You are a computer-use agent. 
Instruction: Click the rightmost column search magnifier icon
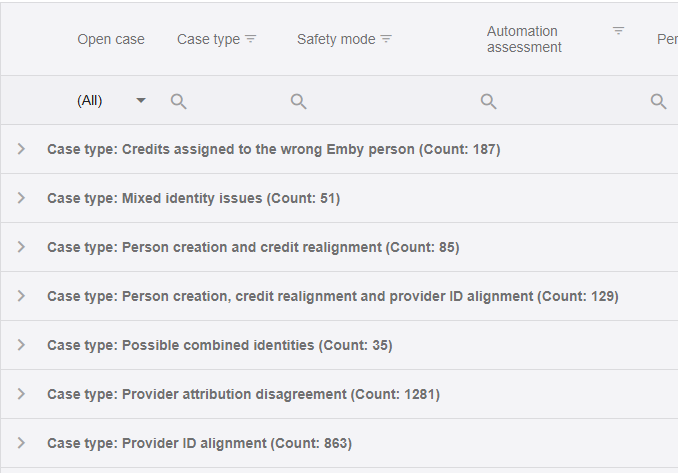click(x=659, y=101)
